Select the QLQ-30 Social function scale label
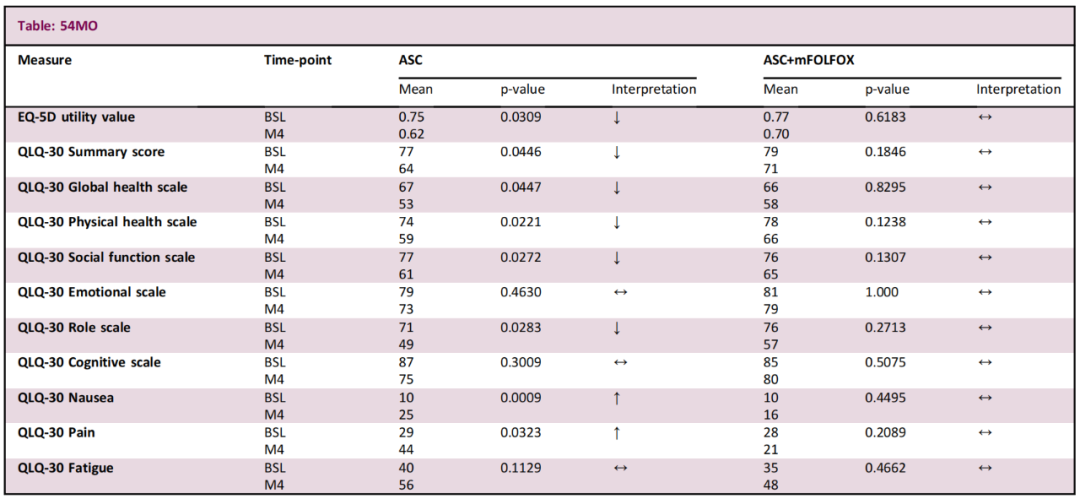 tap(107, 257)
